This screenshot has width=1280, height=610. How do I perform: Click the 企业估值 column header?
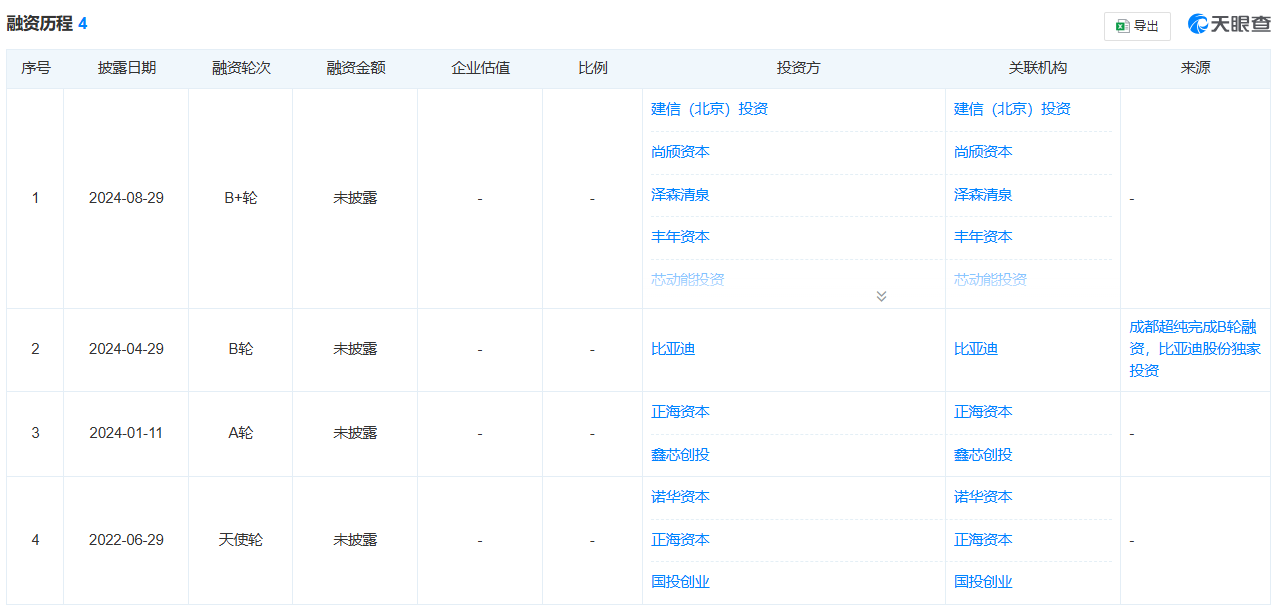(x=481, y=68)
